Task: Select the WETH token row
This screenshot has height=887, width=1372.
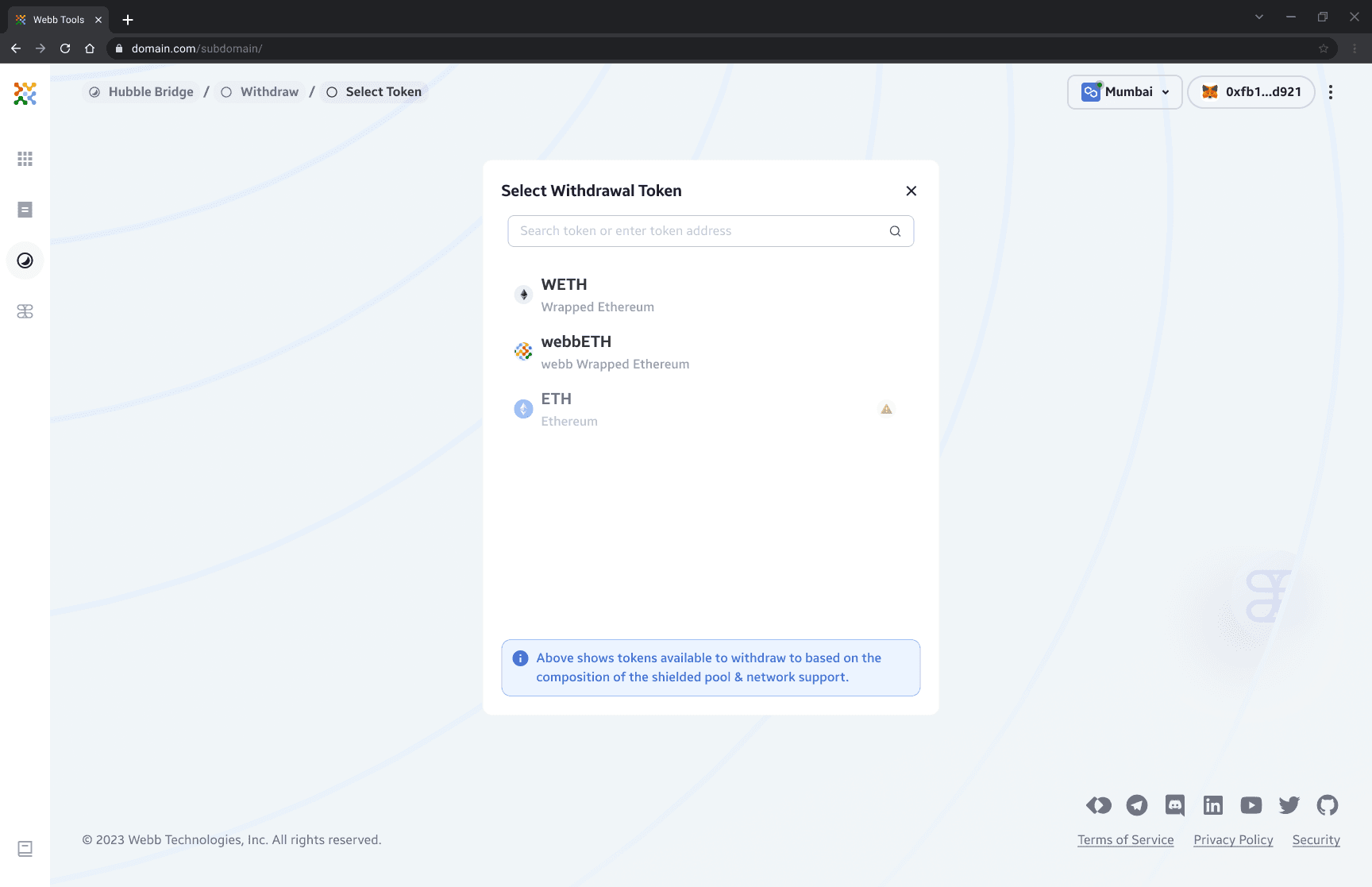Action: (711, 295)
